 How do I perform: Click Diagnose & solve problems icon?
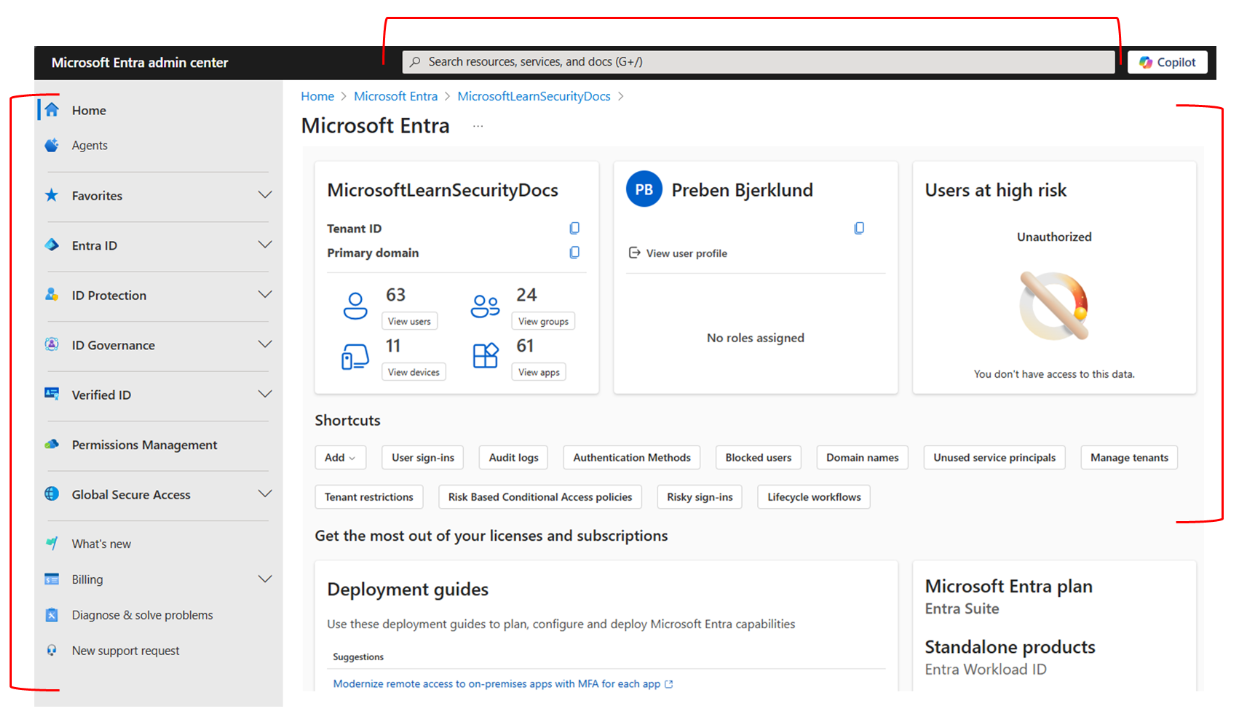coord(52,615)
